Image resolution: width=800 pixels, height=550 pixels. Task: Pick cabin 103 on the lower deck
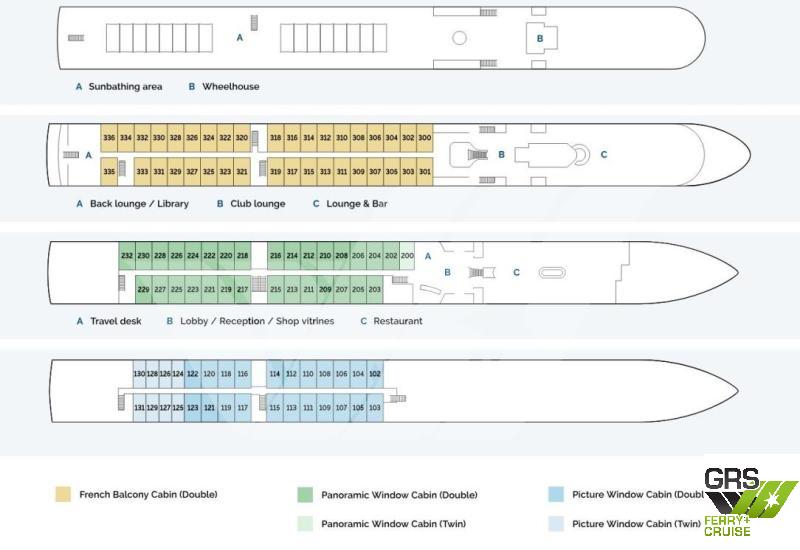[374, 408]
